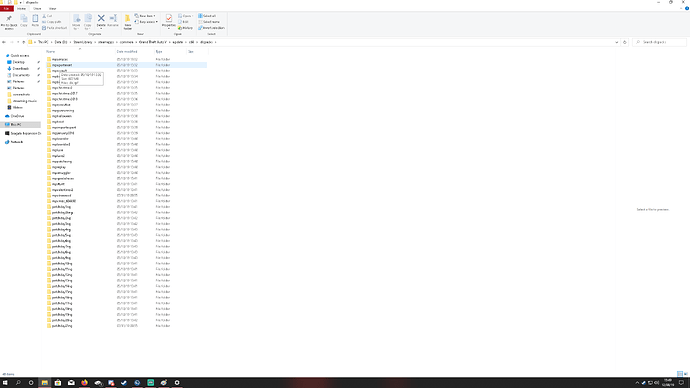Open the Windows notification center
Viewport: 690px width, 388px height.
681,383
